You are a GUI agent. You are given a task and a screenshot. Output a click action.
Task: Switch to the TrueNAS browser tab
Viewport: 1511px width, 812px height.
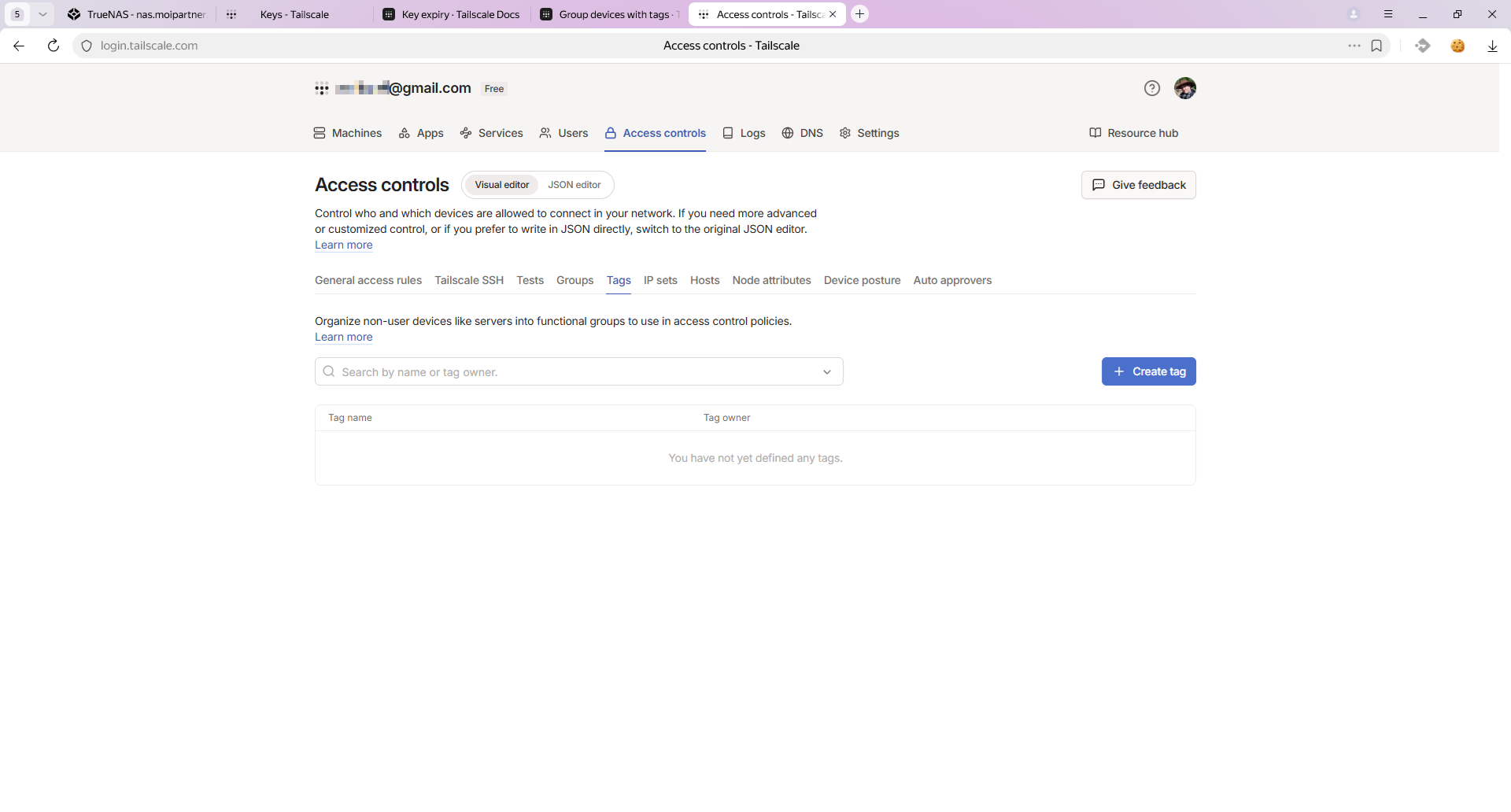coord(138,14)
